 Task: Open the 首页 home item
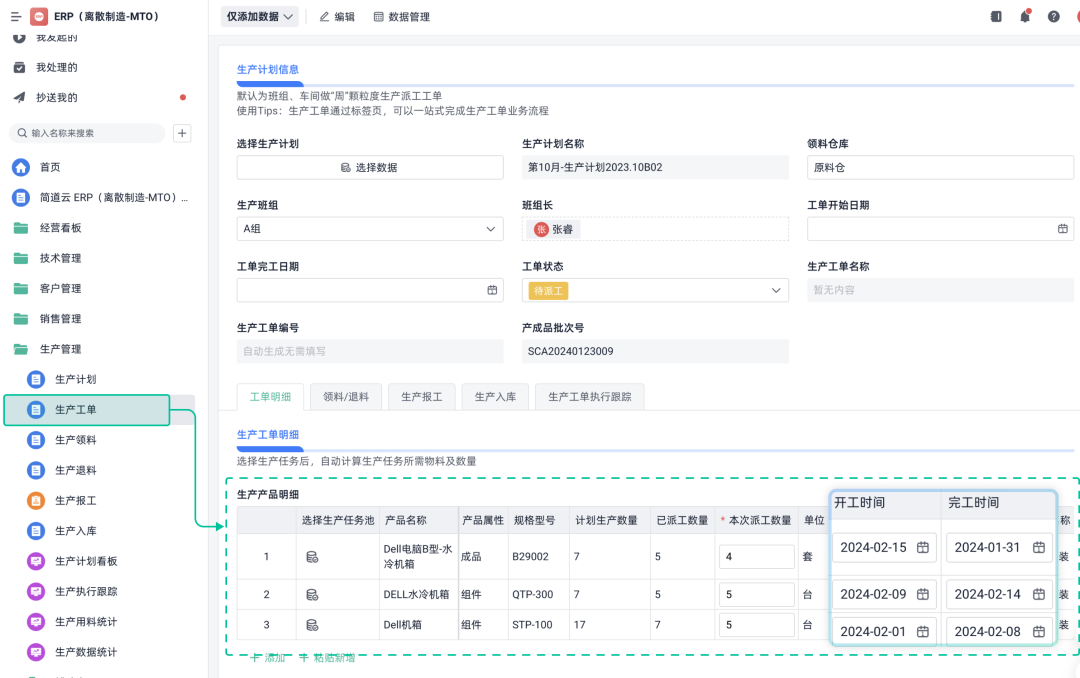point(50,167)
